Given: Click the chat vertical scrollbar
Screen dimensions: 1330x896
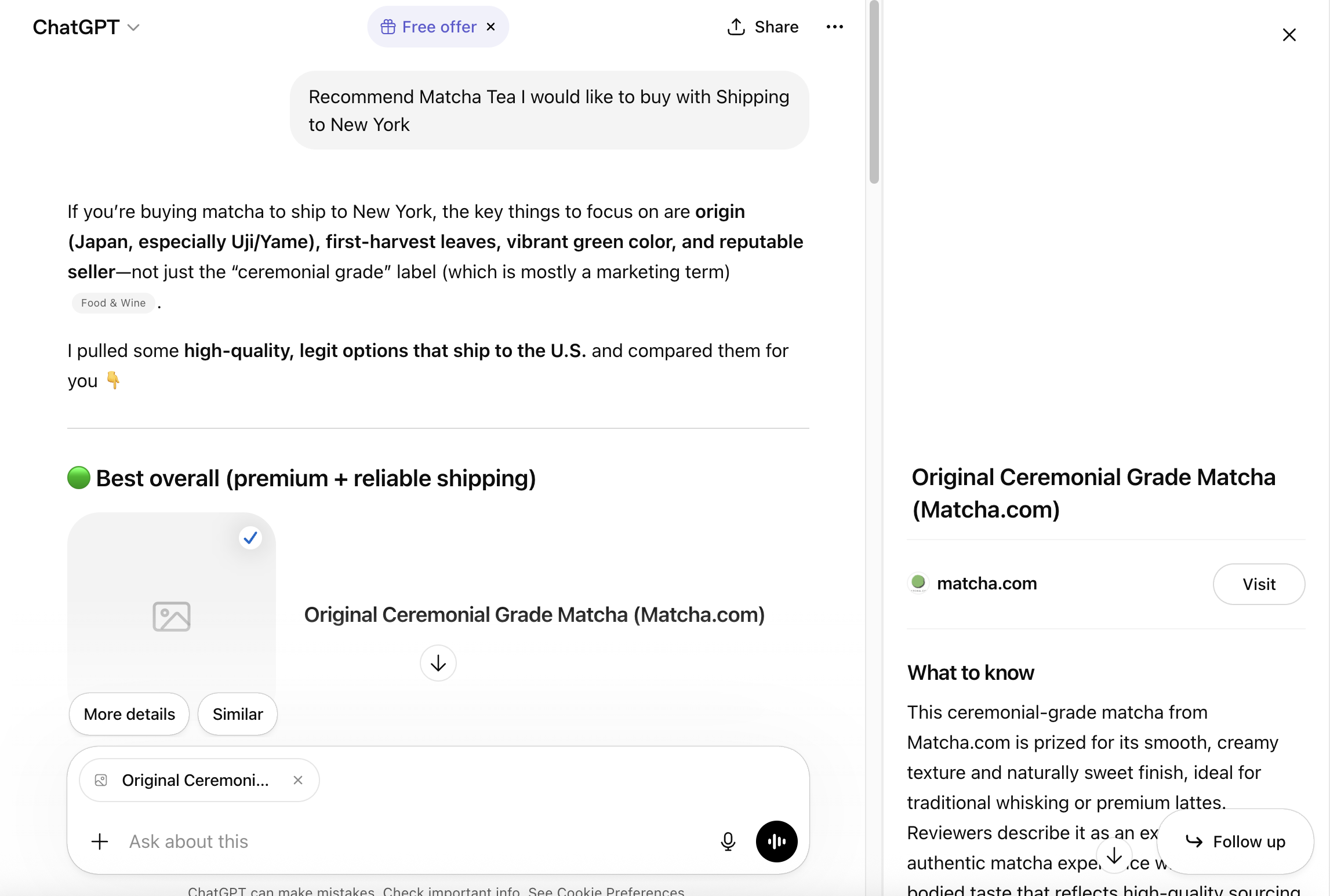Looking at the screenshot, I should (x=874, y=93).
